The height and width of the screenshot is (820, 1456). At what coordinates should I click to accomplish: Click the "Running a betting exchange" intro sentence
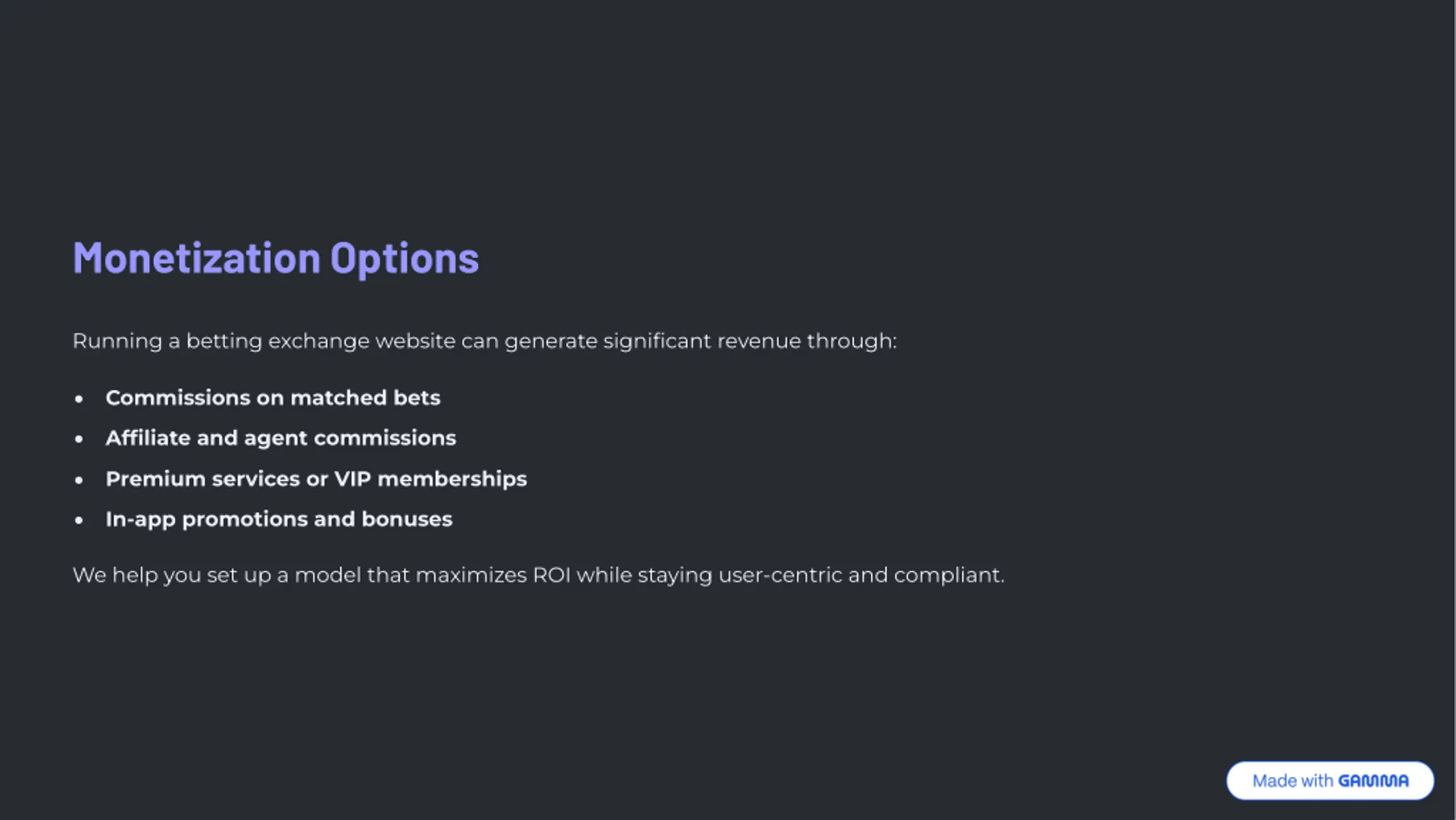point(484,341)
